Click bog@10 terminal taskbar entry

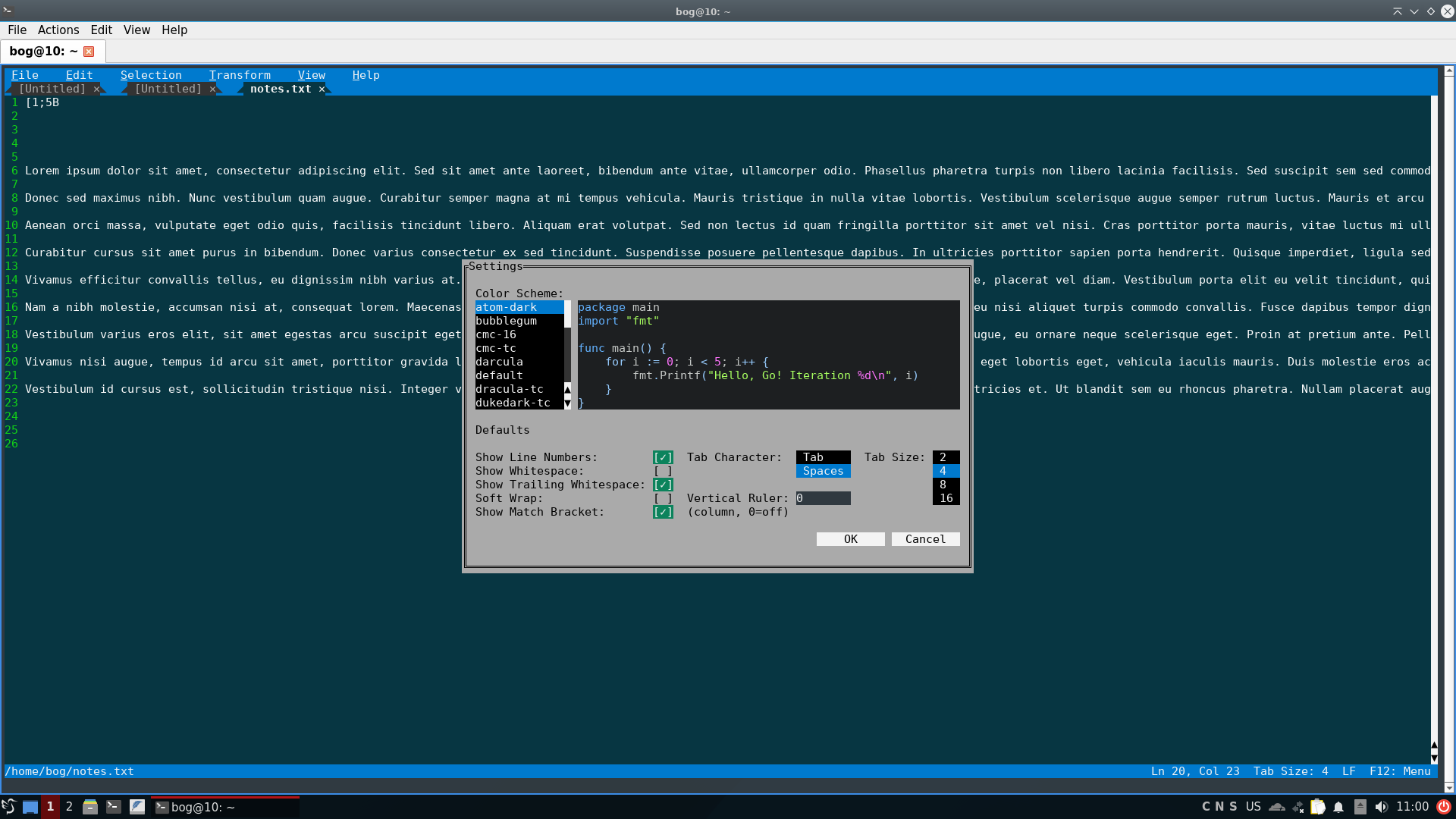(x=226, y=807)
